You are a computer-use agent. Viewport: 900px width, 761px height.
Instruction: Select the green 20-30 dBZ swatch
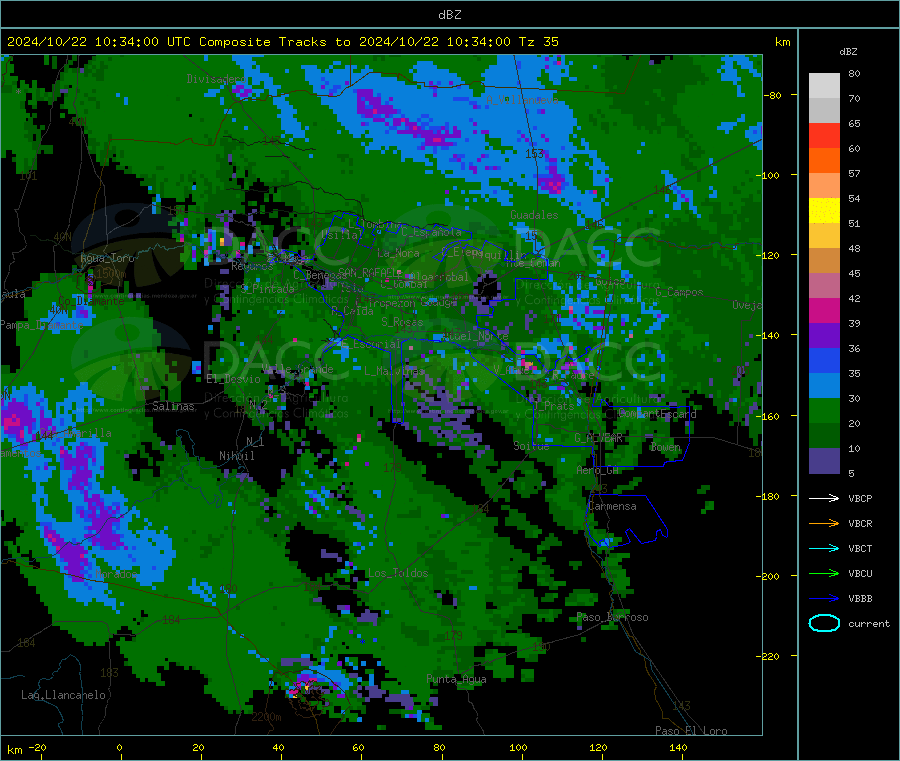(824, 411)
